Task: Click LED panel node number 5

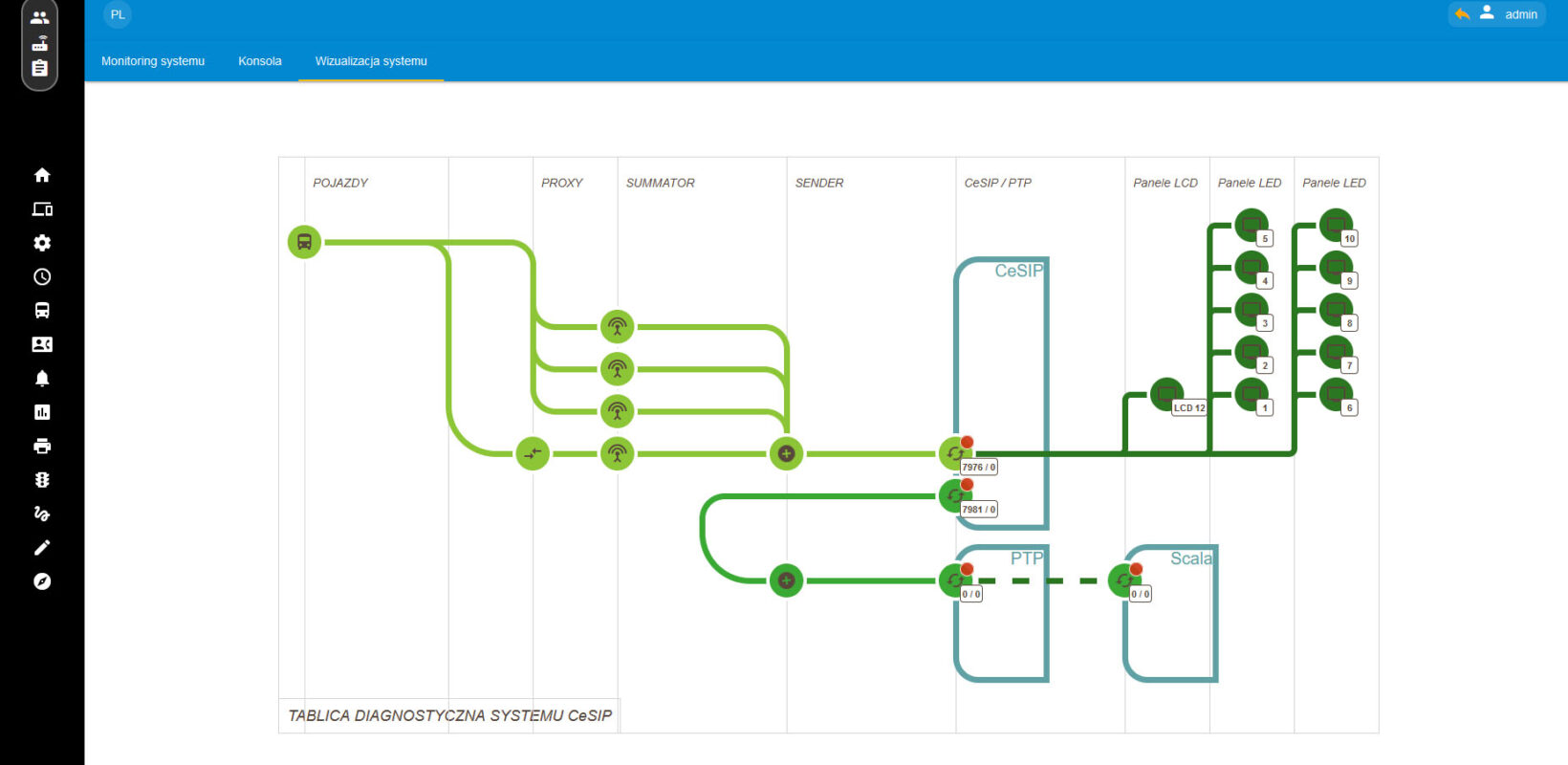Action: [1251, 226]
